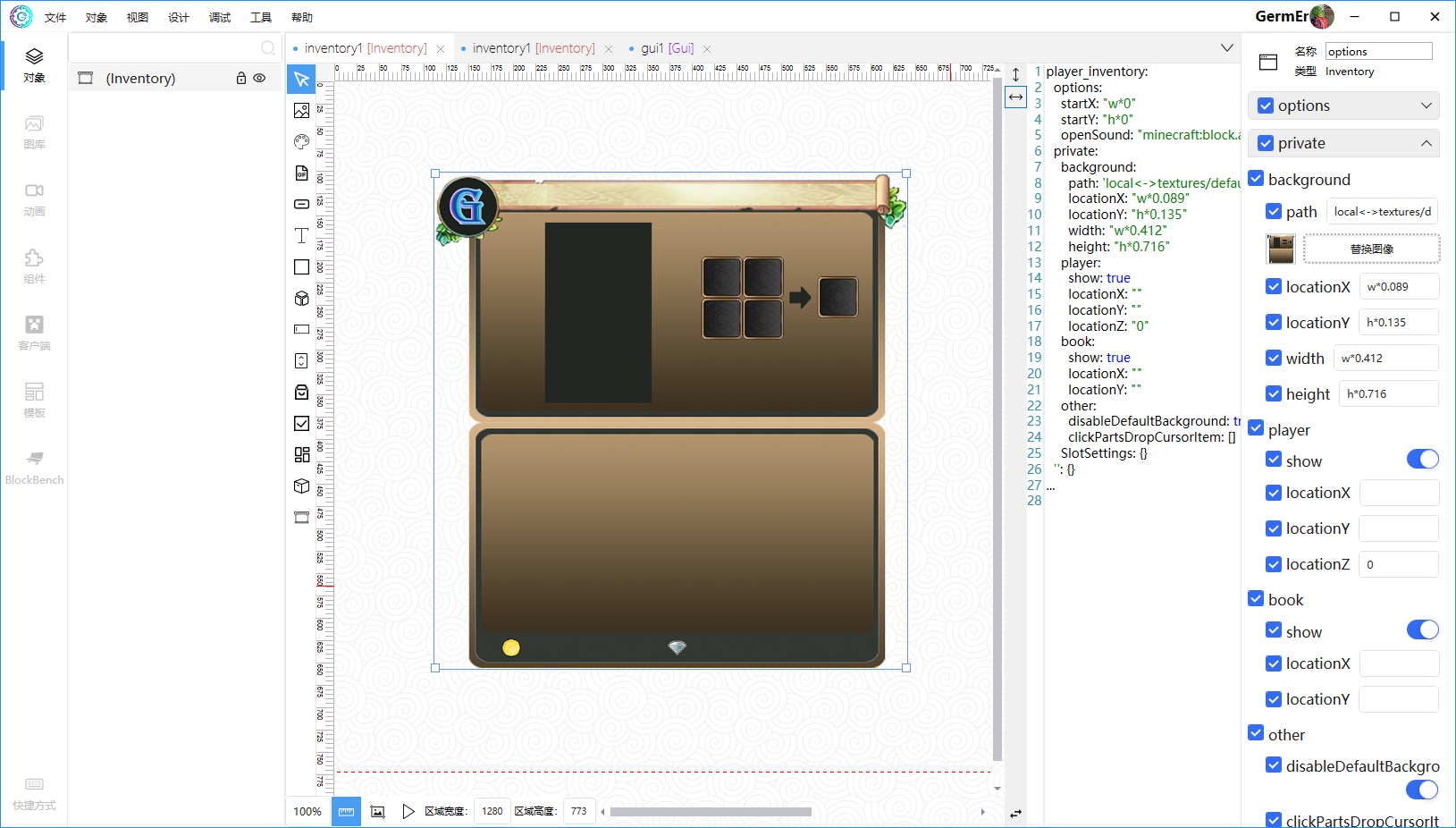Select the checkbox component tool
The height and width of the screenshot is (828, 1456).
coord(301,423)
